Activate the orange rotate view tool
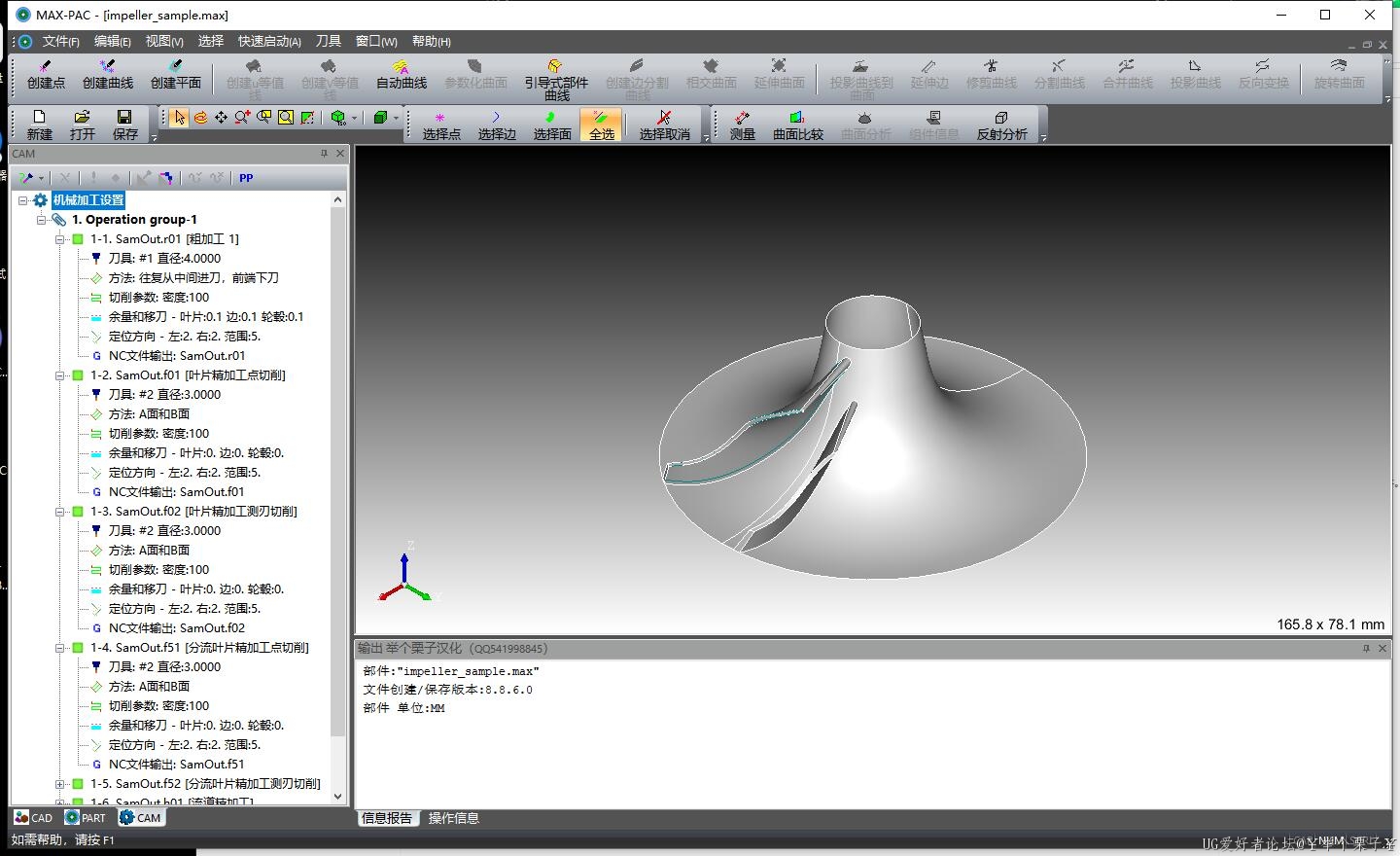Image resolution: width=1400 pixels, height=856 pixels. [200, 118]
